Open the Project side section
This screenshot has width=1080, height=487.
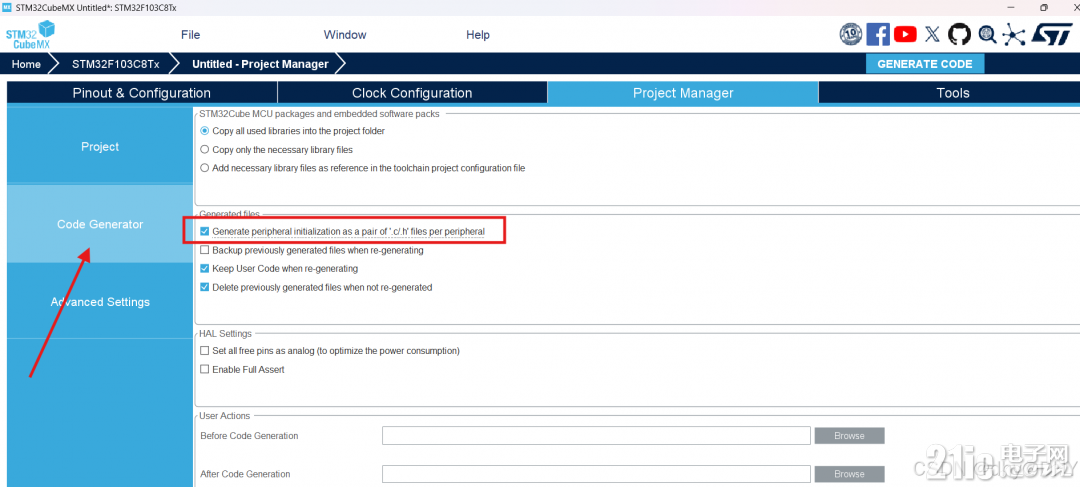click(x=100, y=147)
